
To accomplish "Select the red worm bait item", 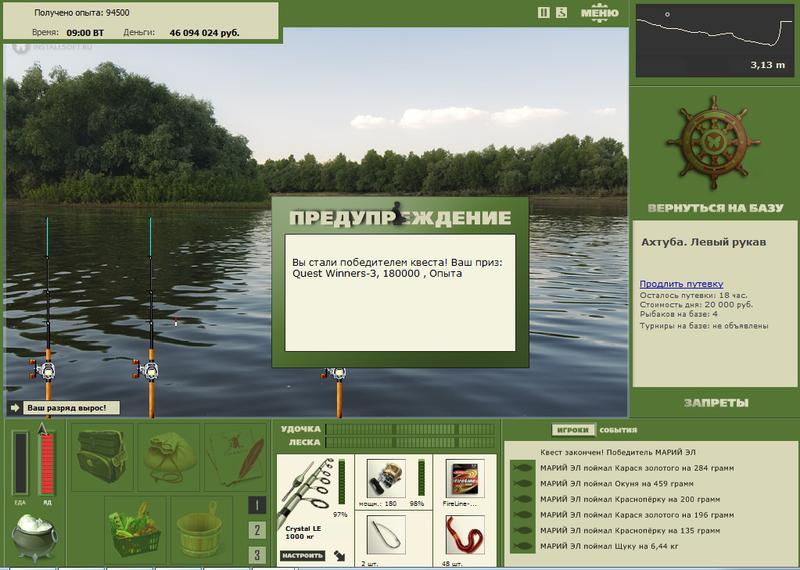I will pos(464,535).
